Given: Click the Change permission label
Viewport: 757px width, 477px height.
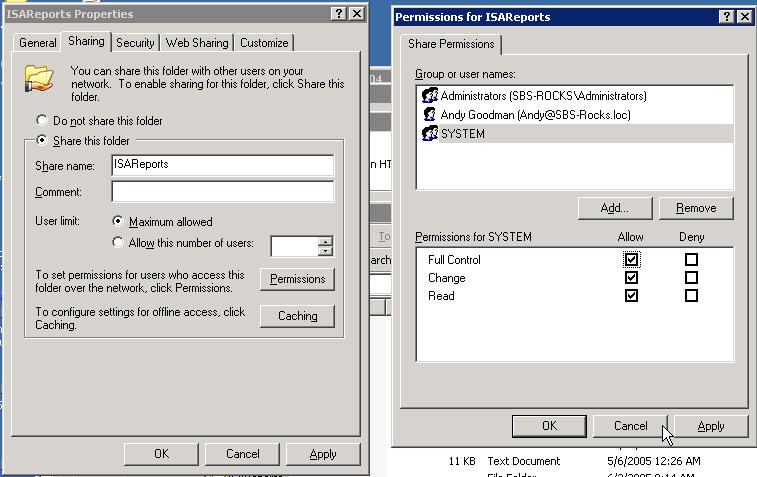Looking at the screenshot, I should tap(447, 278).
